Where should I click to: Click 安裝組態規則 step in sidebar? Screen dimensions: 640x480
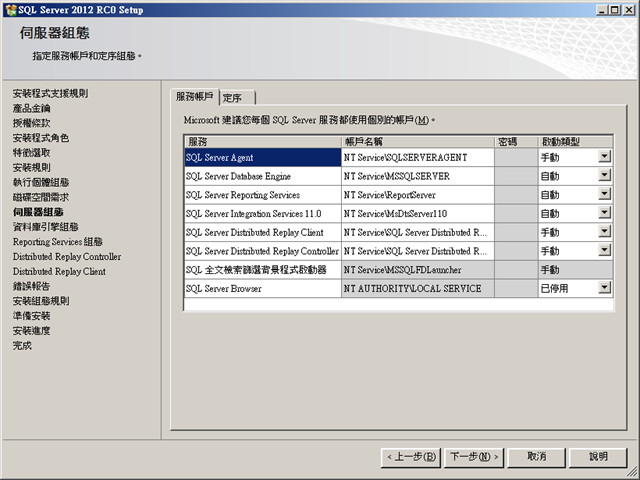pos(41,301)
